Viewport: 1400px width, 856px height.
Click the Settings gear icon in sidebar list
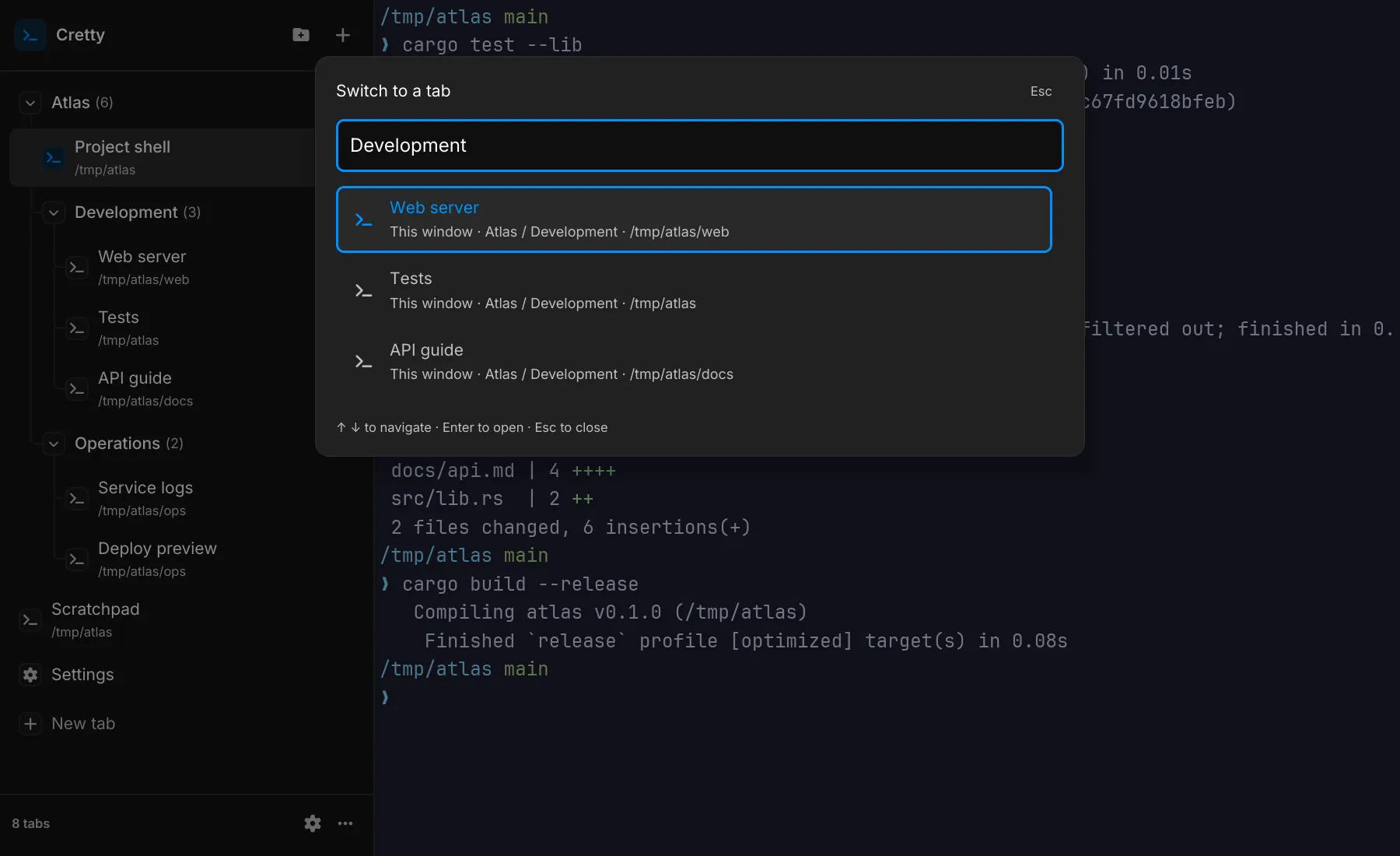[30, 675]
